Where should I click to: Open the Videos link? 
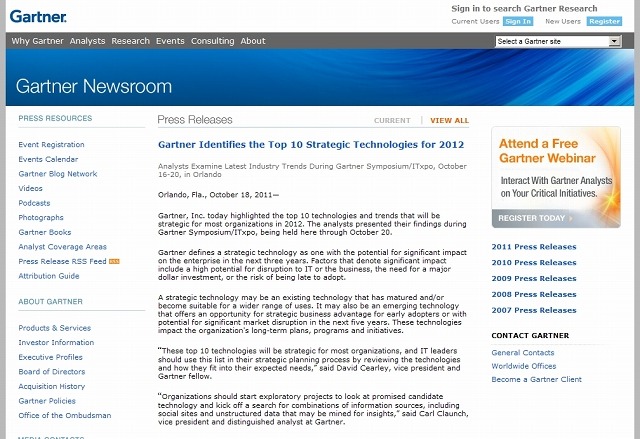30,188
